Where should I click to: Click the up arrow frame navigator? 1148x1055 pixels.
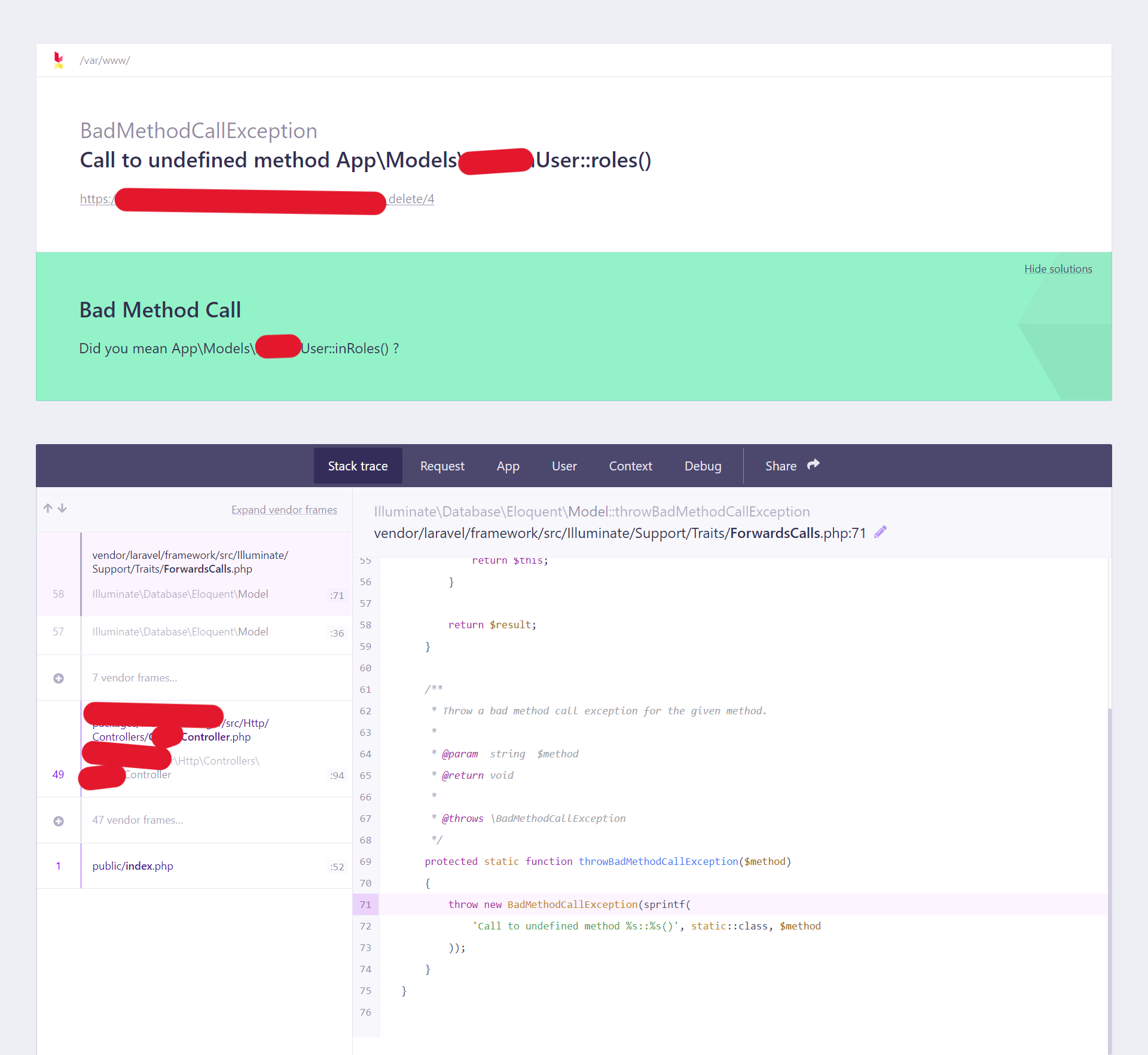coord(48,508)
